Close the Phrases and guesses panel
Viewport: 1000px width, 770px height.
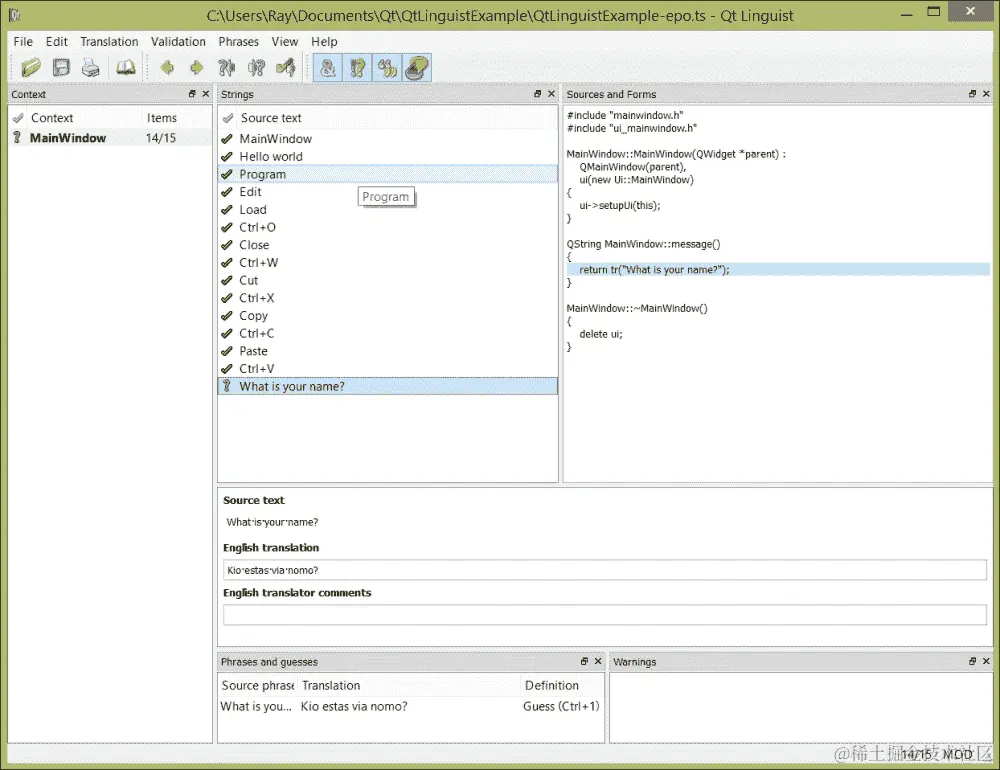coord(598,662)
